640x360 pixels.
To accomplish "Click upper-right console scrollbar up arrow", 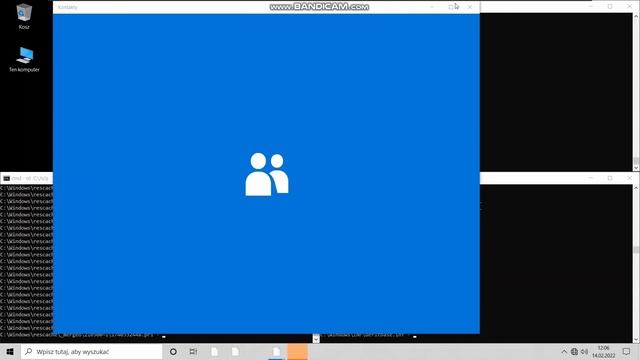I will point(636,16).
